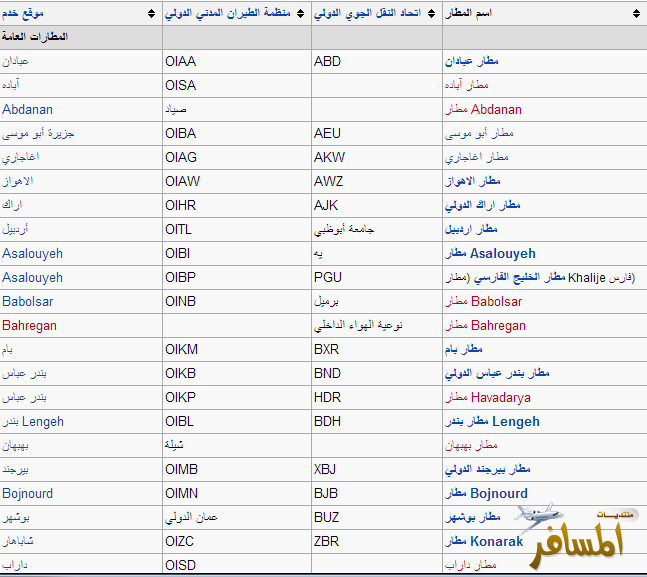Select the BJB IATA code
Screen dimensions: 647x577
pyautogui.click(x=326, y=493)
